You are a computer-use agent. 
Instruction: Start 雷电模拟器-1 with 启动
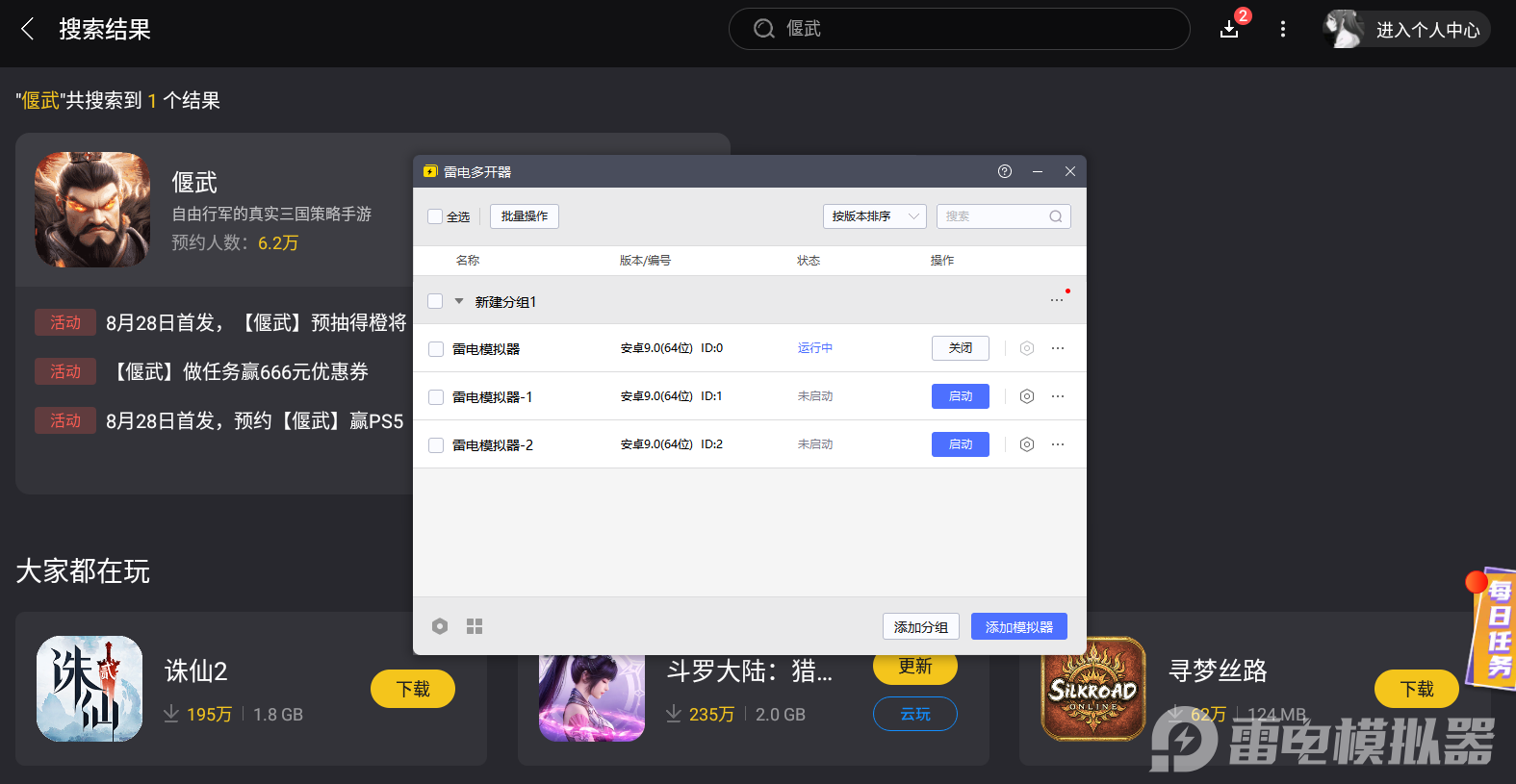(x=961, y=396)
